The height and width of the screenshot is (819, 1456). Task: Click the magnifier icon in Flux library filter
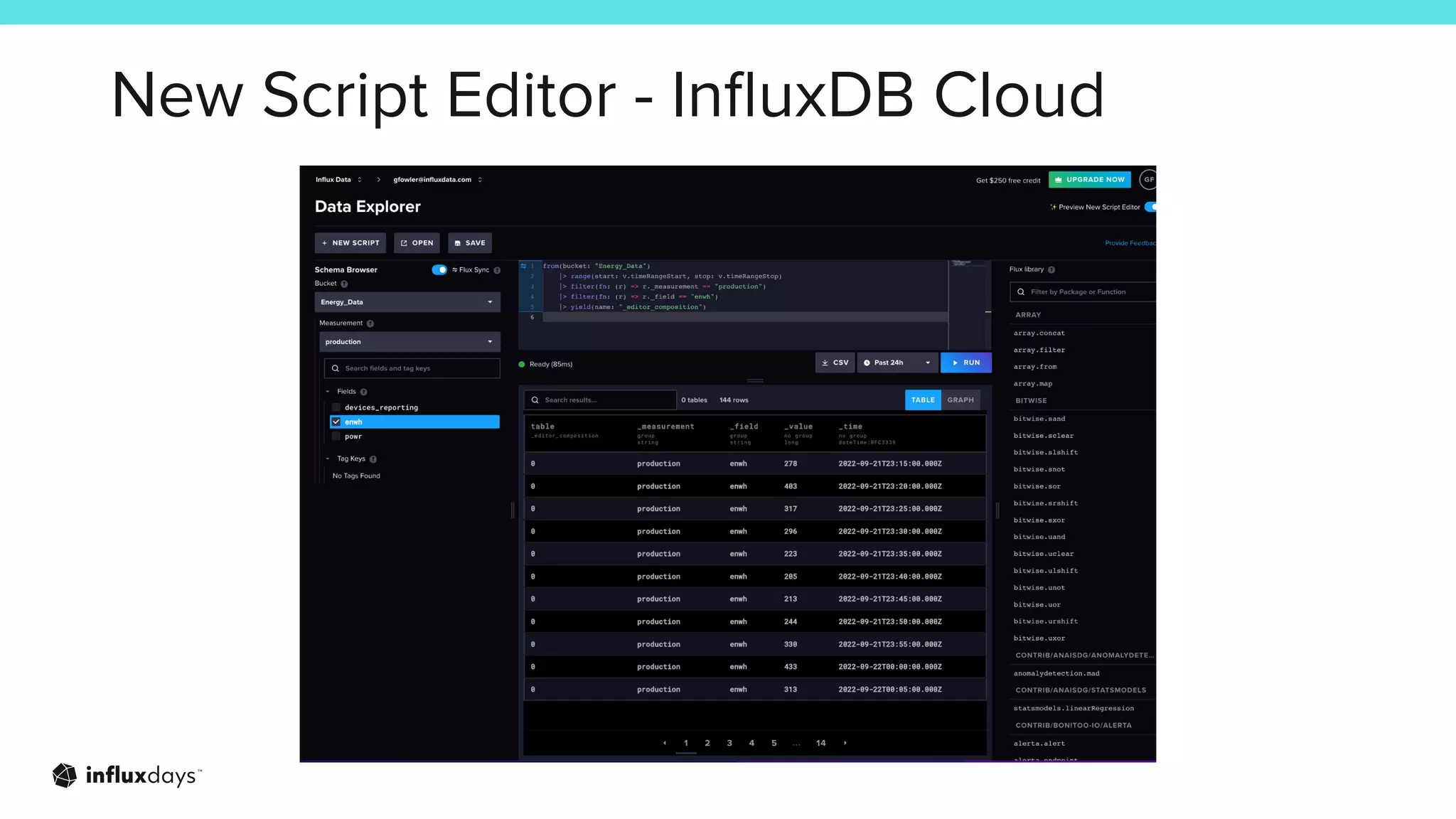(1021, 292)
